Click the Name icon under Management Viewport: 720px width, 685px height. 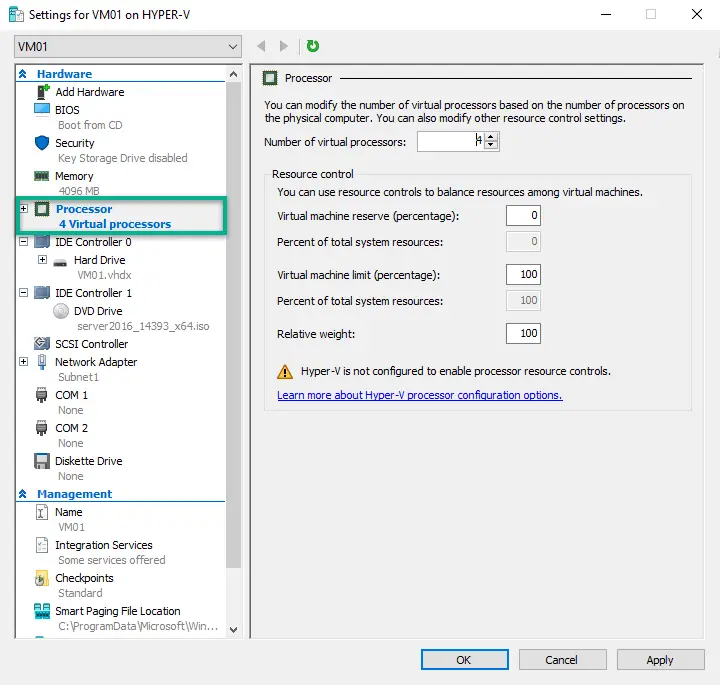pyautogui.click(x=42, y=512)
